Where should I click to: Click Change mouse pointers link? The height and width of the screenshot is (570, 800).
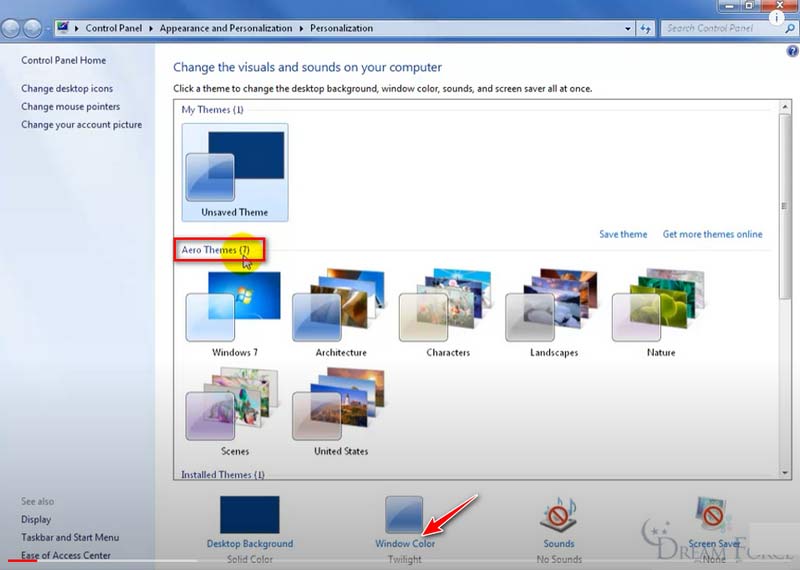[x=70, y=107]
